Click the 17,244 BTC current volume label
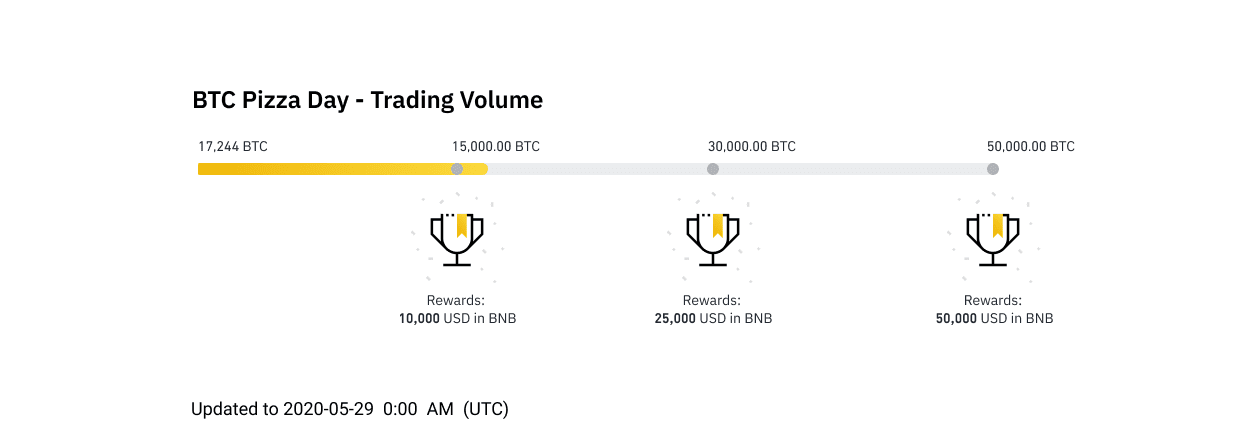The width and height of the screenshot is (1257, 431). (x=233, y=146)
